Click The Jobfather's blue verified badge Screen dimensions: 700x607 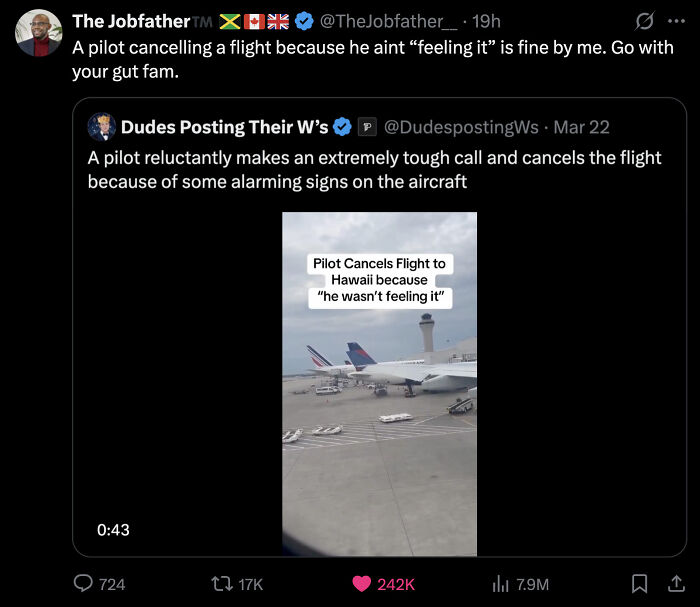pyautogui.click(x=304, y=22)
